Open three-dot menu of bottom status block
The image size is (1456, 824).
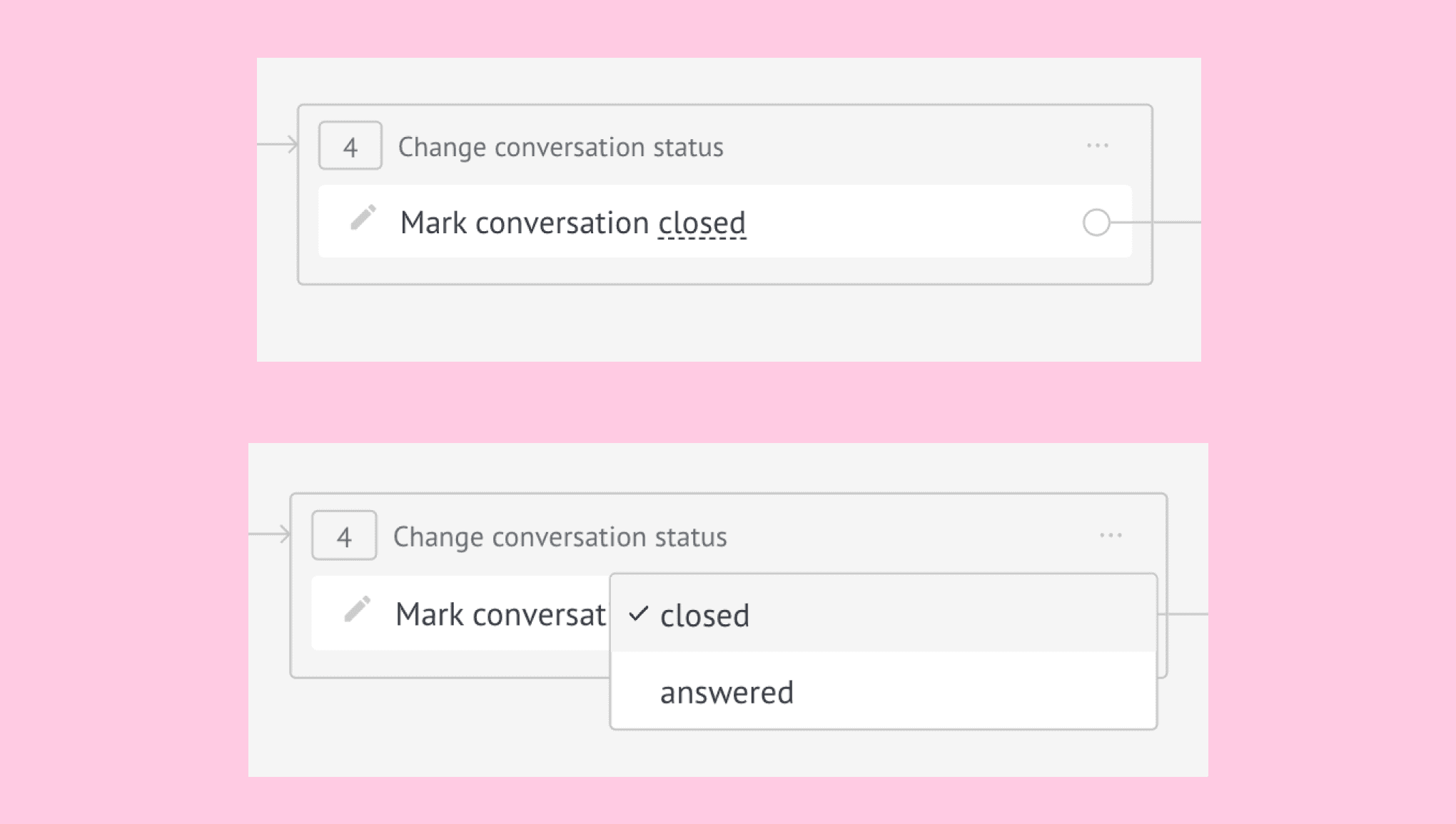[x=1111, y=535]
